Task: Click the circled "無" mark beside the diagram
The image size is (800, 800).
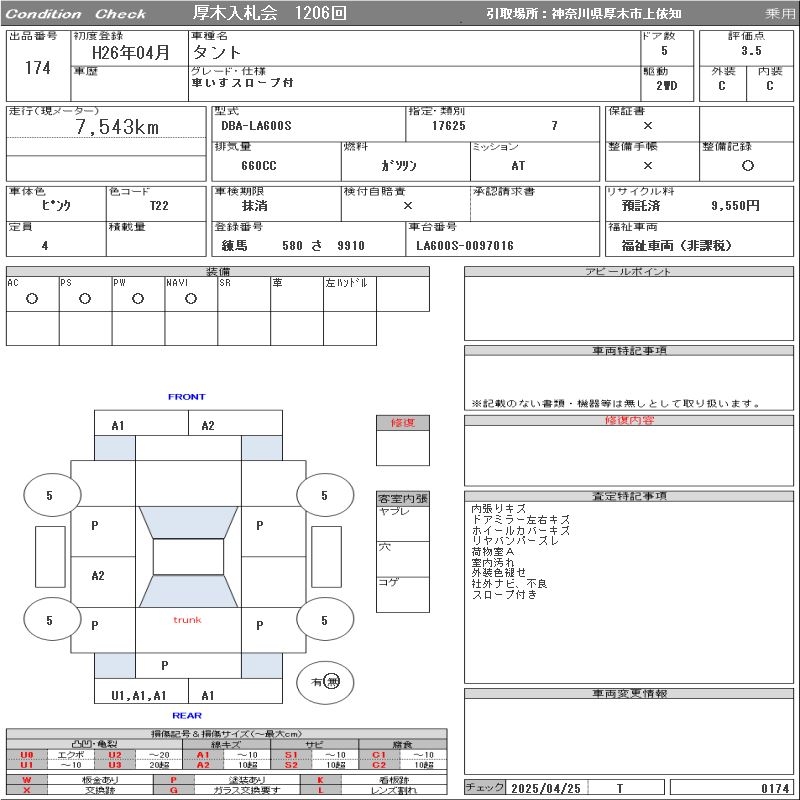Action: pos(332,681)
